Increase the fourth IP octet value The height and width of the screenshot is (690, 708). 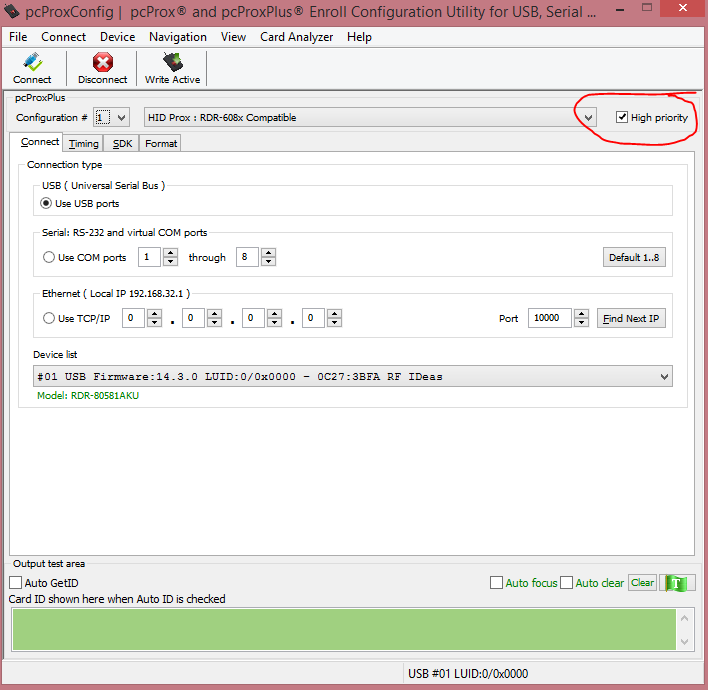[335, 314]
